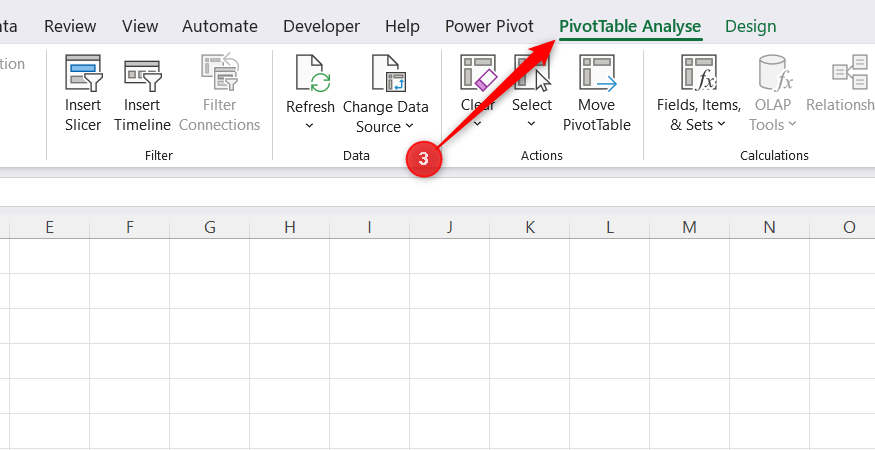Select column F header

pos(129,227)
